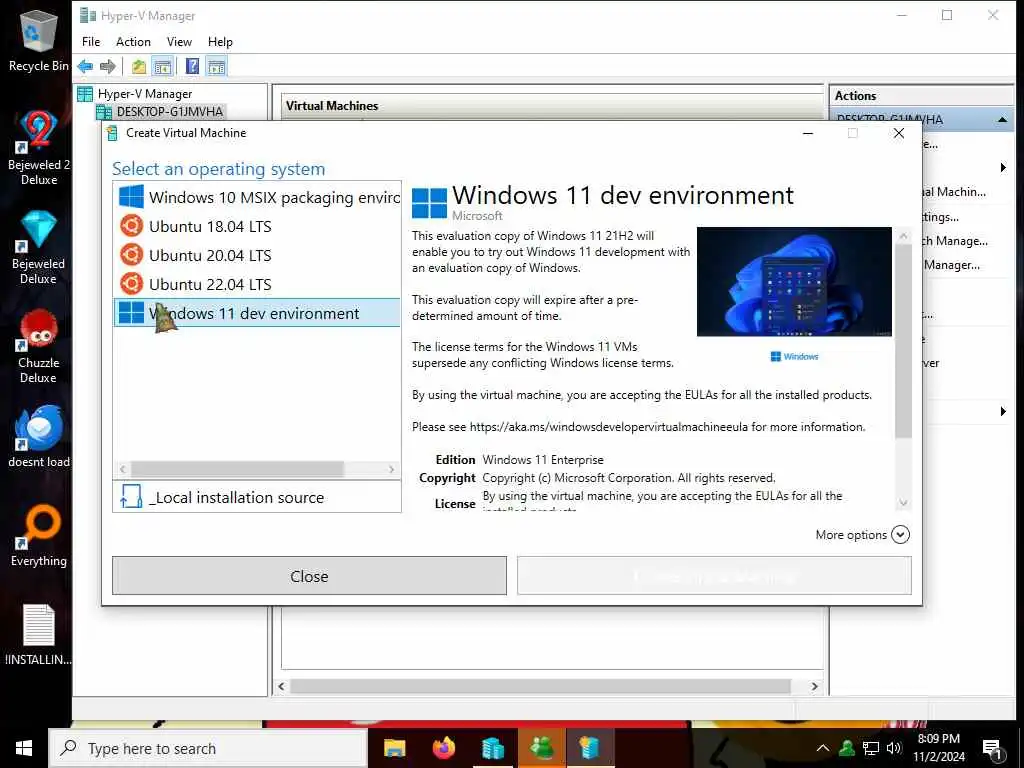Click the Windows Start button
The width and height of the screenshot is (1024, 768).
[24, 748]
